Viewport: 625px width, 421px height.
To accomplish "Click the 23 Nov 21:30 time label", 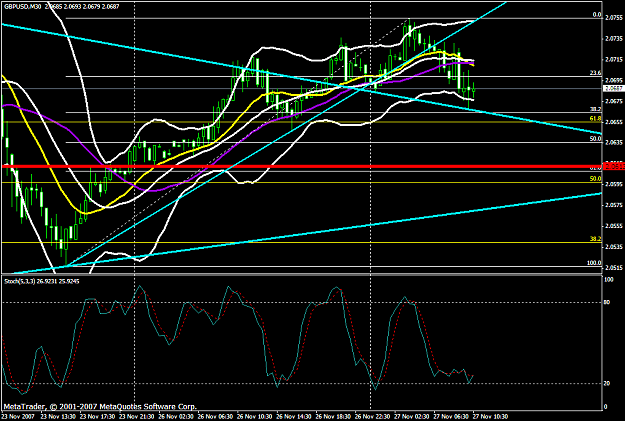I will 137,416.
